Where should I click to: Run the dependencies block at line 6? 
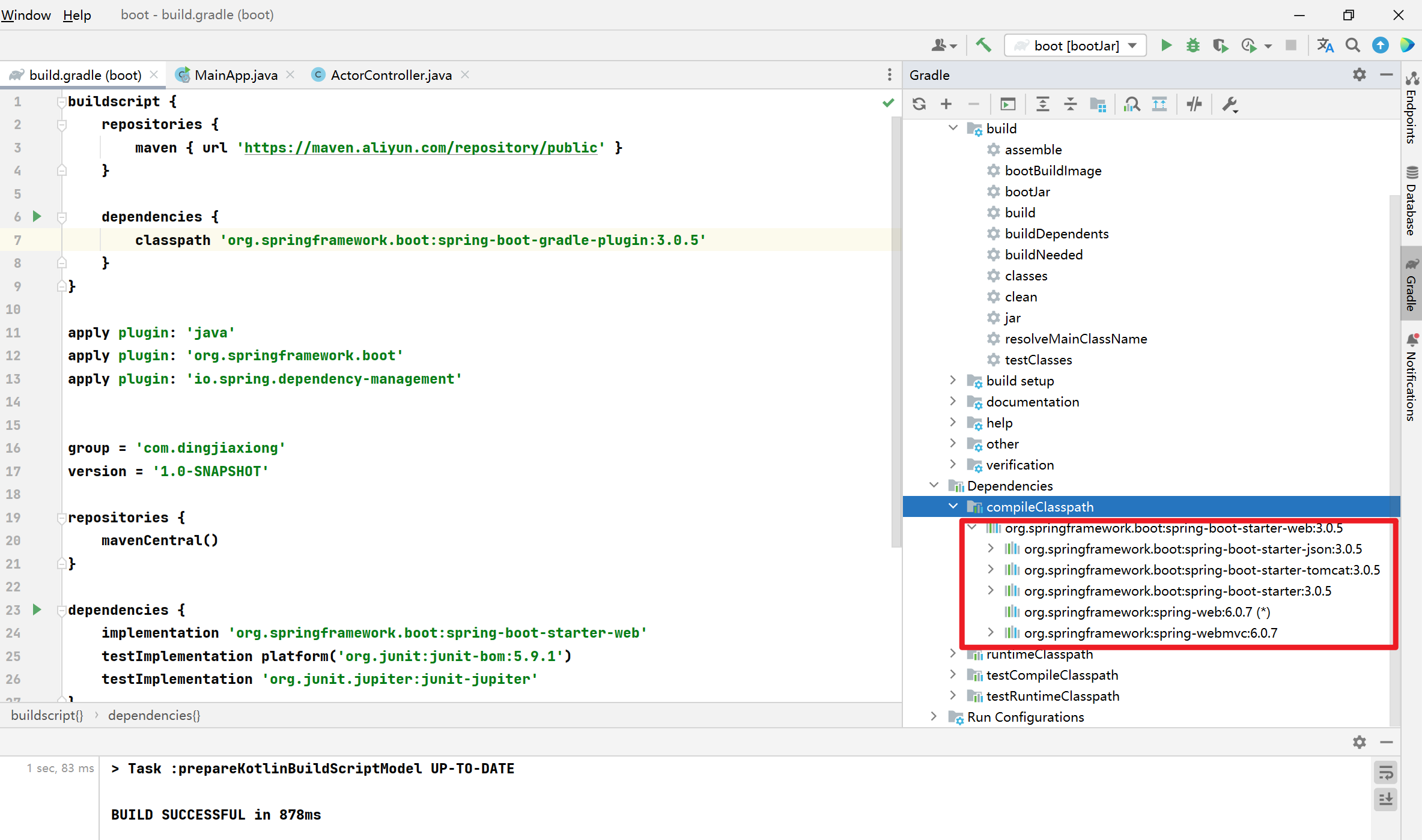click(37, 216)
